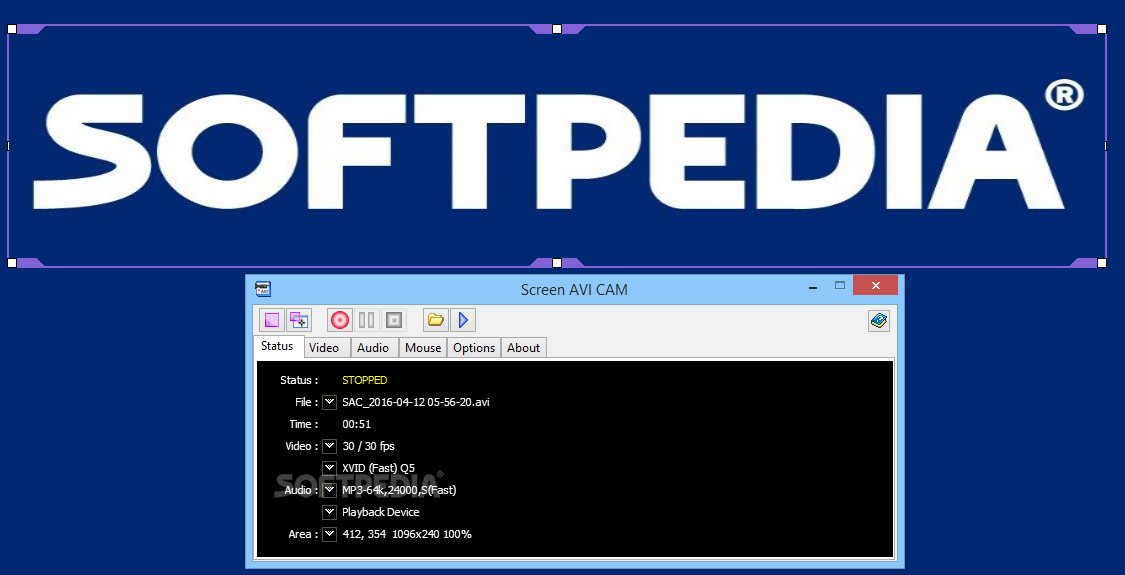
Task: Click the top-left capture region handle
Action: pyautogui.click(x=11, y=29)
